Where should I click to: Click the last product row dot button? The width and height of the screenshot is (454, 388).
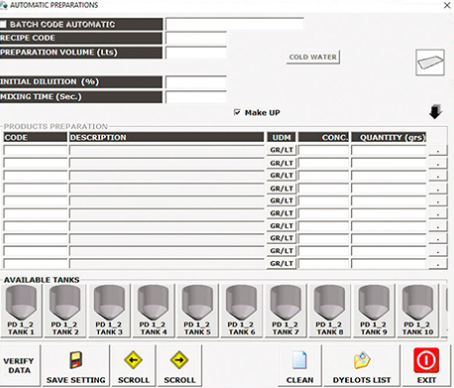click(438, 264)
